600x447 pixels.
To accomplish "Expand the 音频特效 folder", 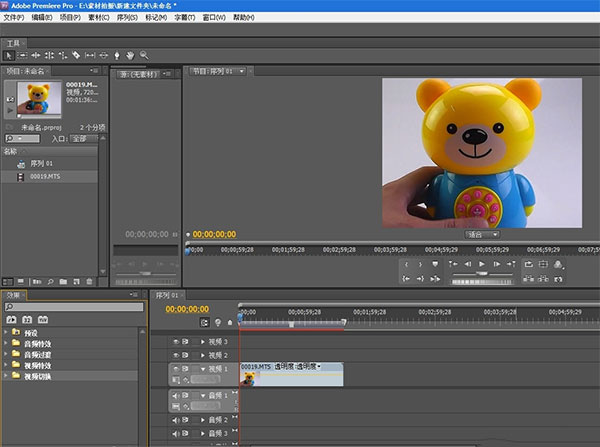I will pyautogui.click(x=5, y=343).
